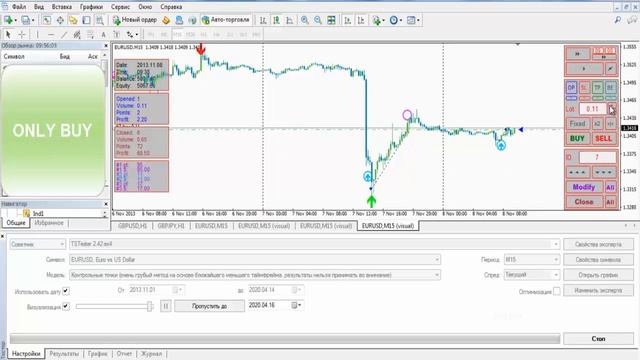Switch chart to candlesticks icon
Image resolution: width=640 pixels, height=360 pixels.
(x=276, y=20)
